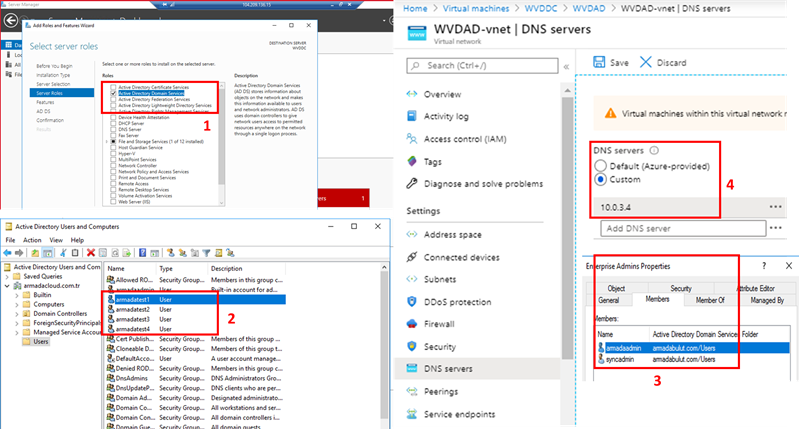
Task: Click the Security shield icon
Action: tap(412, 346)
